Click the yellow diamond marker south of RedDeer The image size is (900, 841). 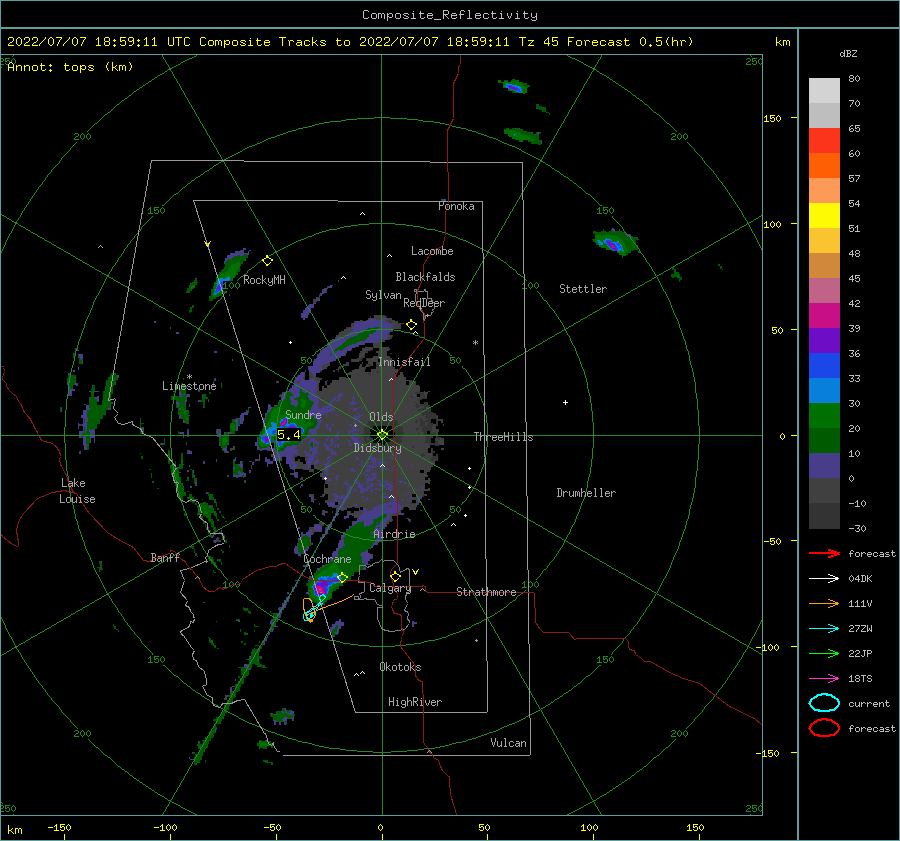click(412, 325)
